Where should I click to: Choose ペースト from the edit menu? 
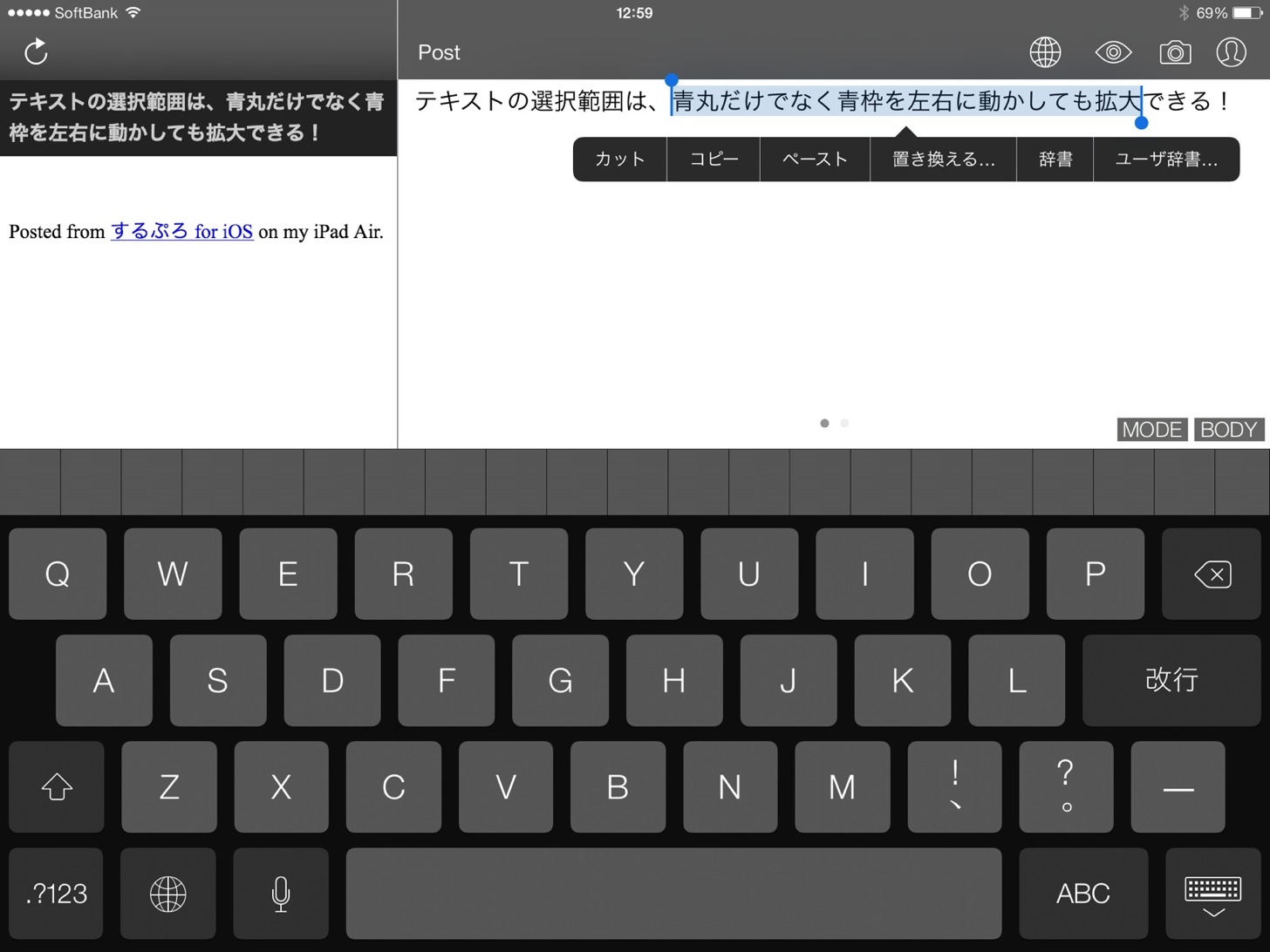[x=815, y=160]
